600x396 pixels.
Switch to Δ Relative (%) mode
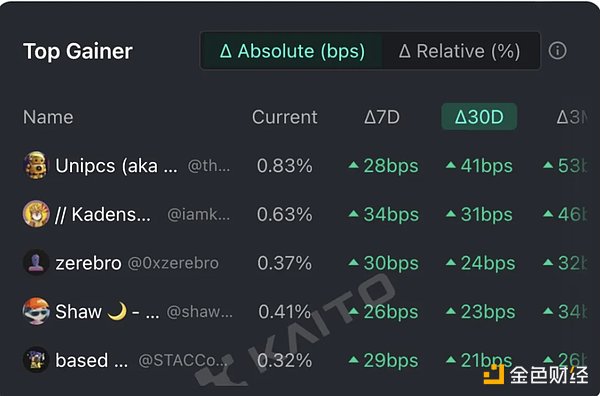tap(460, 51)
